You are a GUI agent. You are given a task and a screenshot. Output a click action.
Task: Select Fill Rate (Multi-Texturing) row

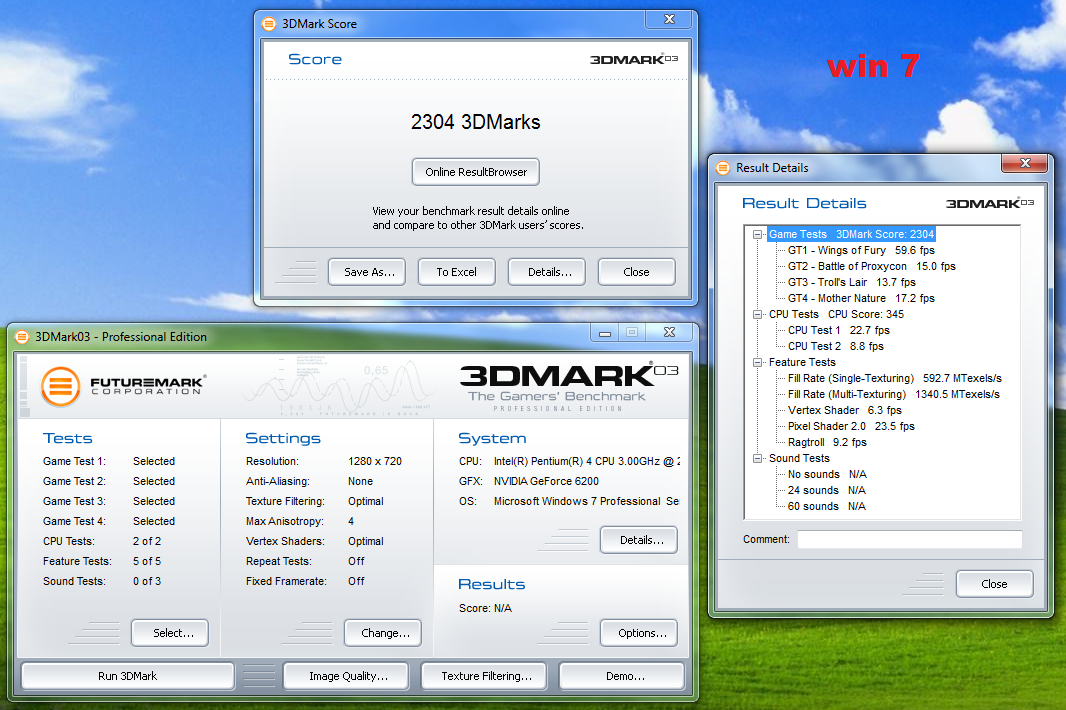coord(894,394)
